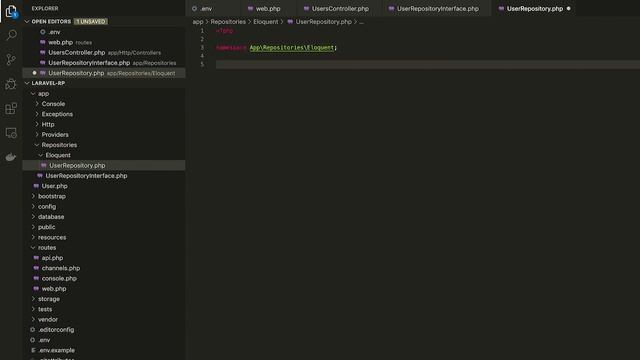
Task: Open the Run and Debug view
Action: click(x=11, y=84)
